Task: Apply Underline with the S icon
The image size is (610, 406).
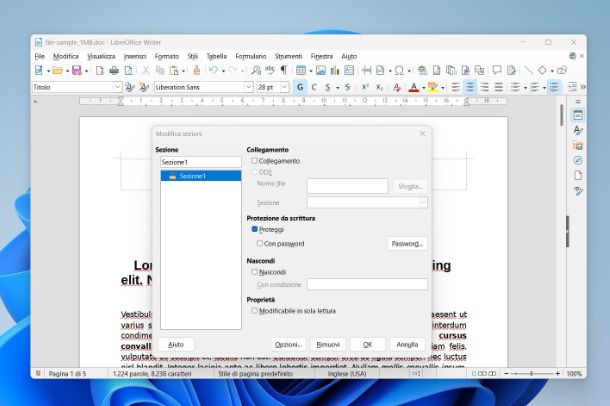Action: coord(328,87)
